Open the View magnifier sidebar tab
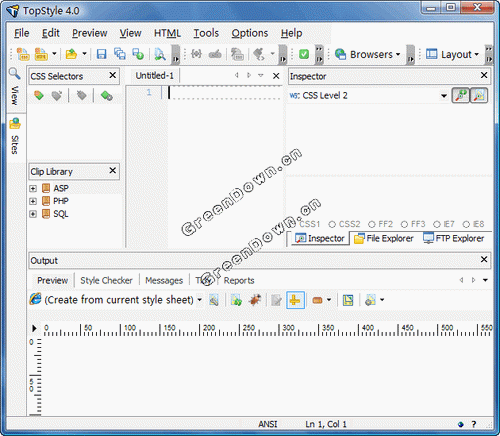This screenshot has height=436, width=500. point(15,87)
